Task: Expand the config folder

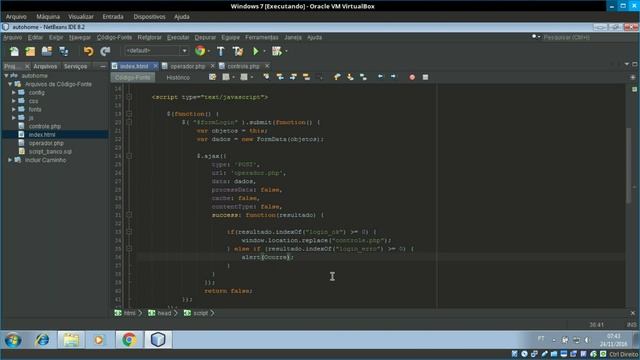Action: coord(13,93)
